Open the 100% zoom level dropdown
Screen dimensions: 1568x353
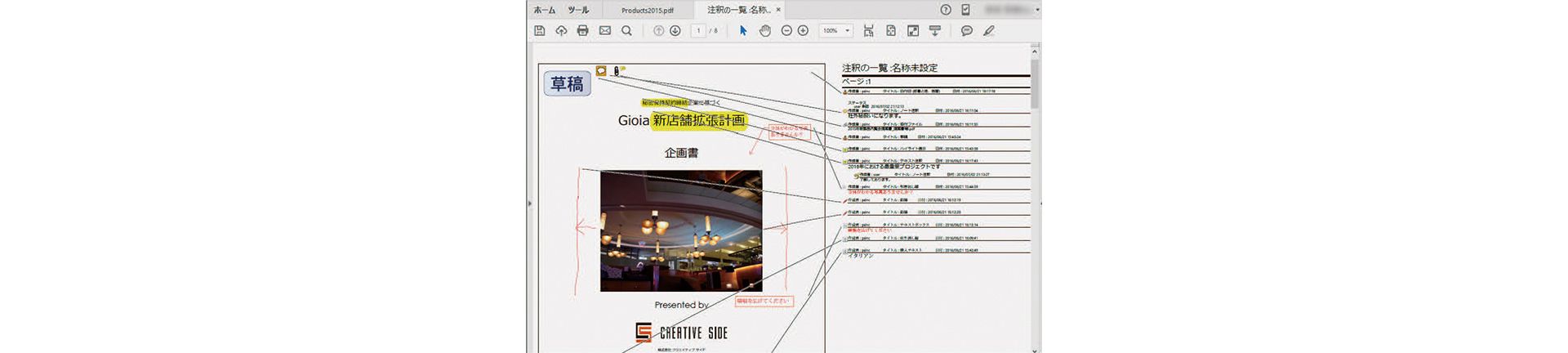(x=836, y=30)
